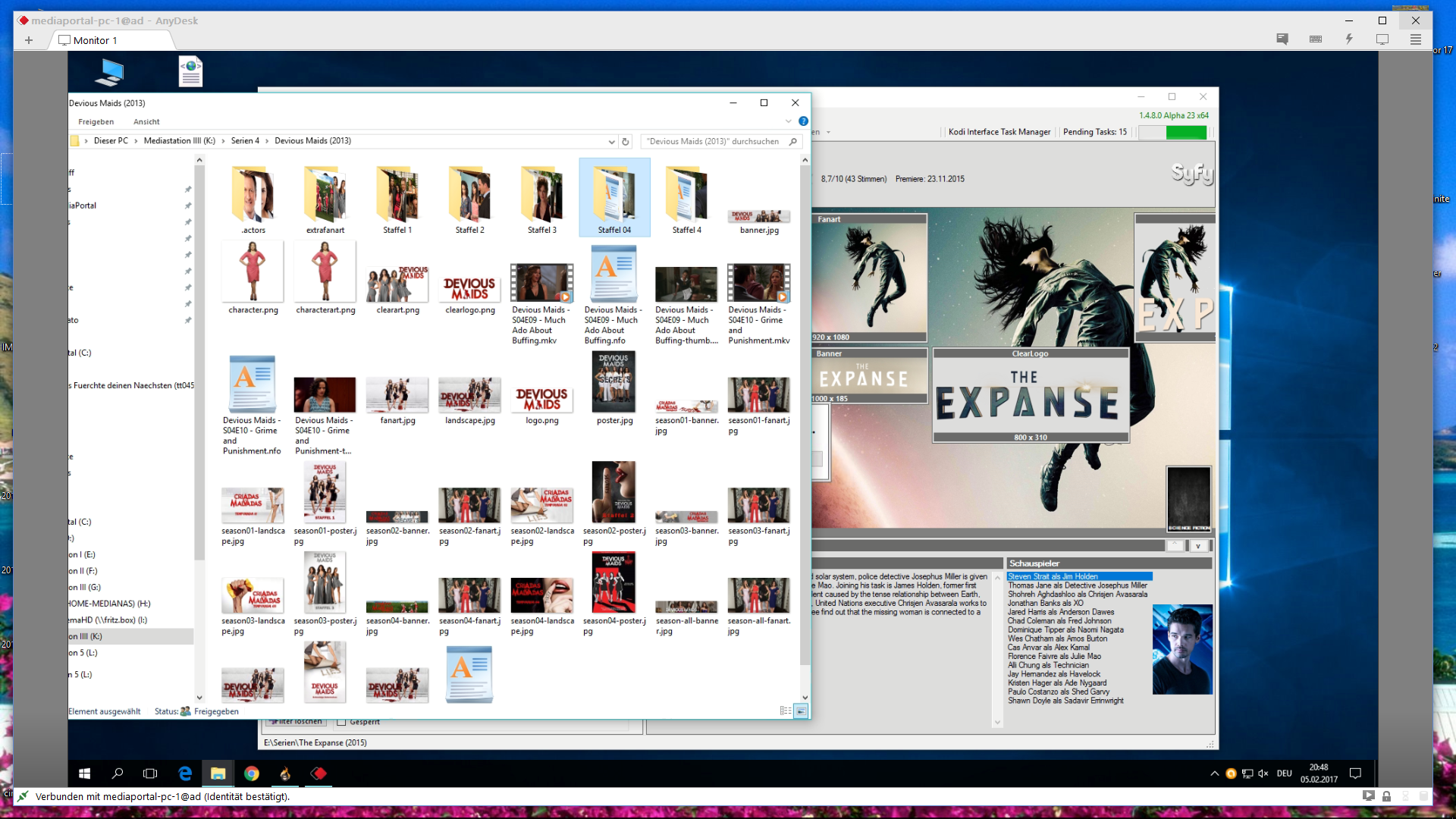This screenshot has height=819, width=1456.
Task: Select the Fanart image tile
Action: (870, 278)
